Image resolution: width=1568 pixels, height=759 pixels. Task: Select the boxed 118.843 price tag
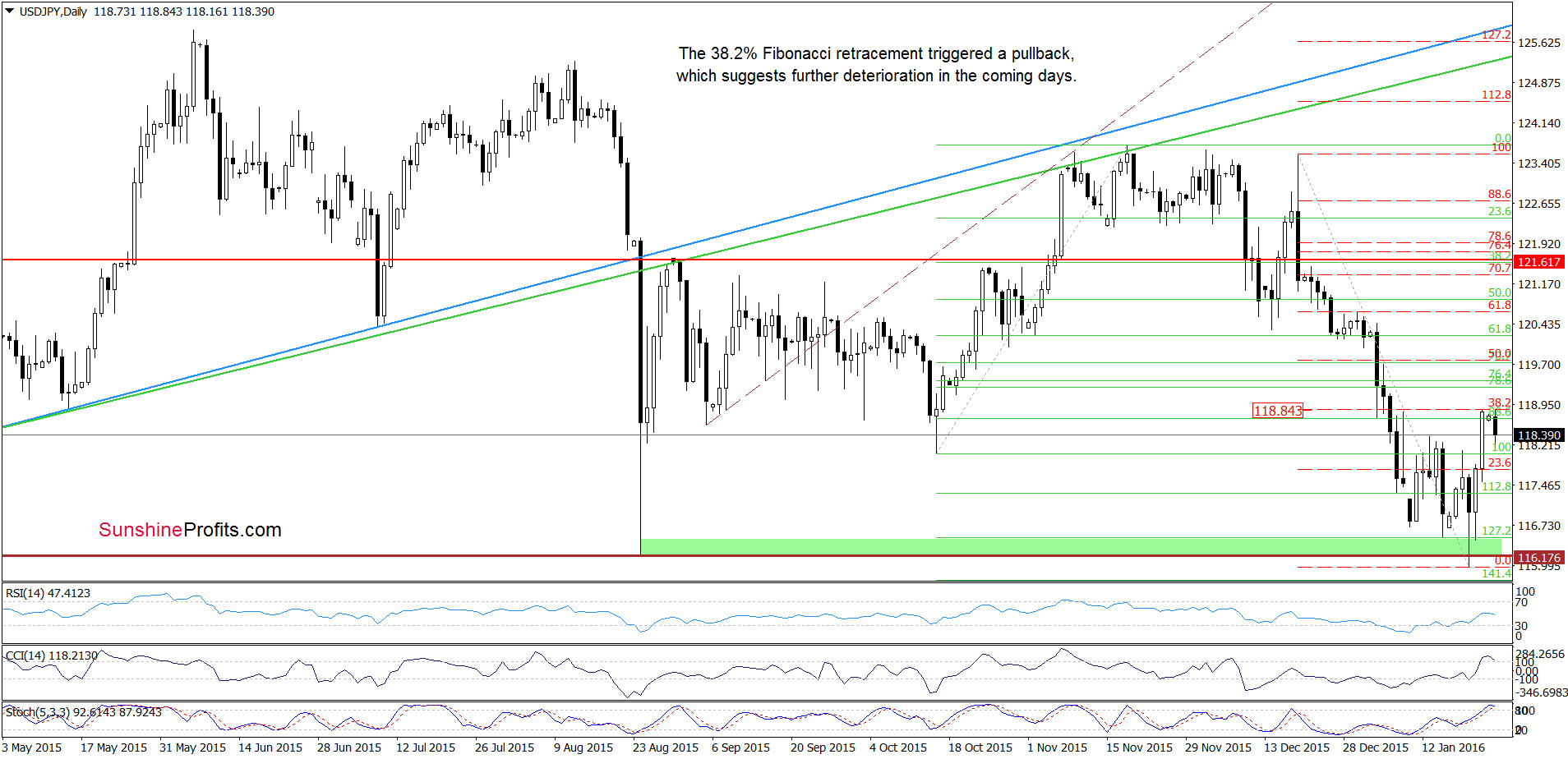(1278, 411)
